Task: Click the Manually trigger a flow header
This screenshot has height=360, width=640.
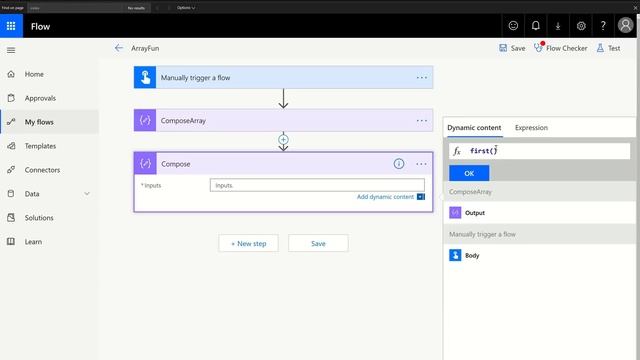Action: 283,78
